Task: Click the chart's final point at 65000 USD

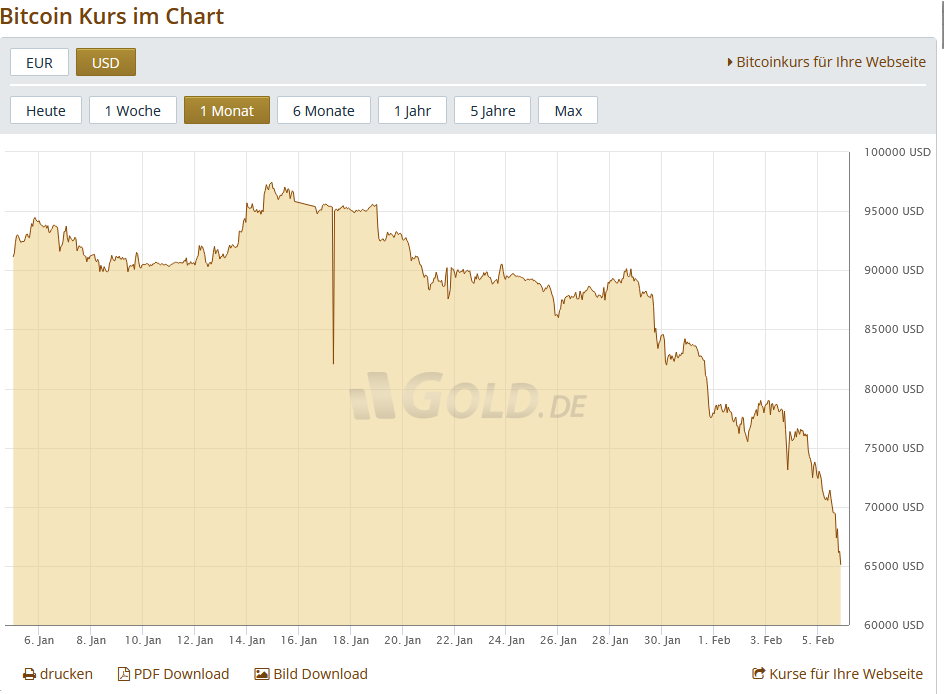Action: tap(840, 564)
